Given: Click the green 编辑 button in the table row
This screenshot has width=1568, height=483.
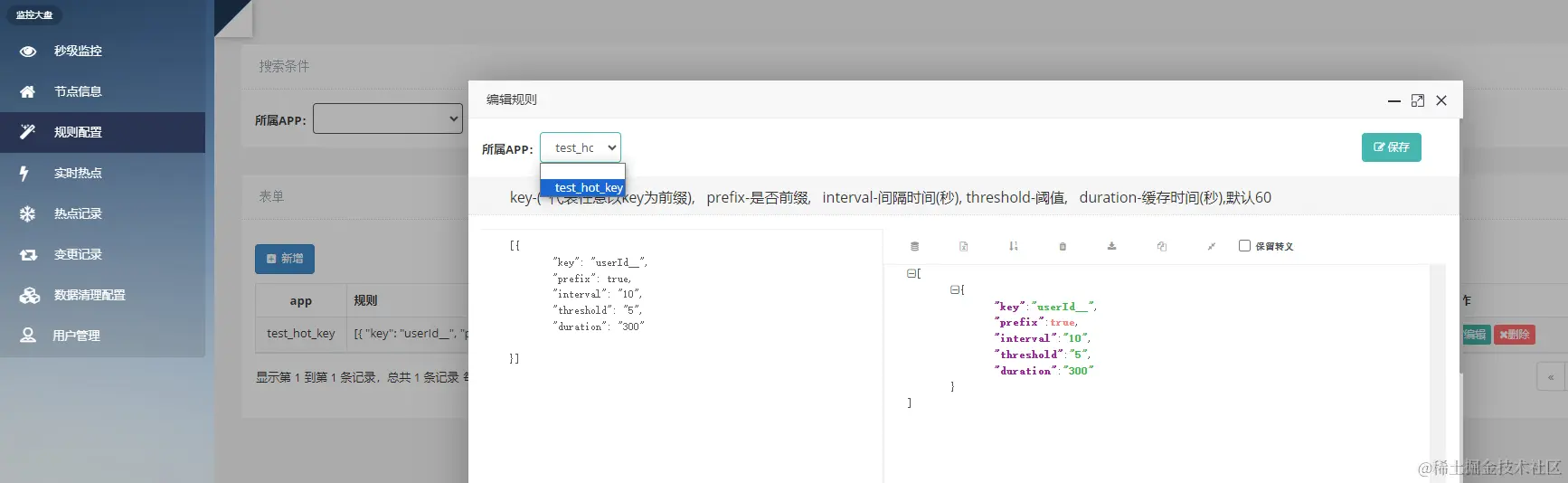Looking at the screenshot, I should [x=1475, y=335].
